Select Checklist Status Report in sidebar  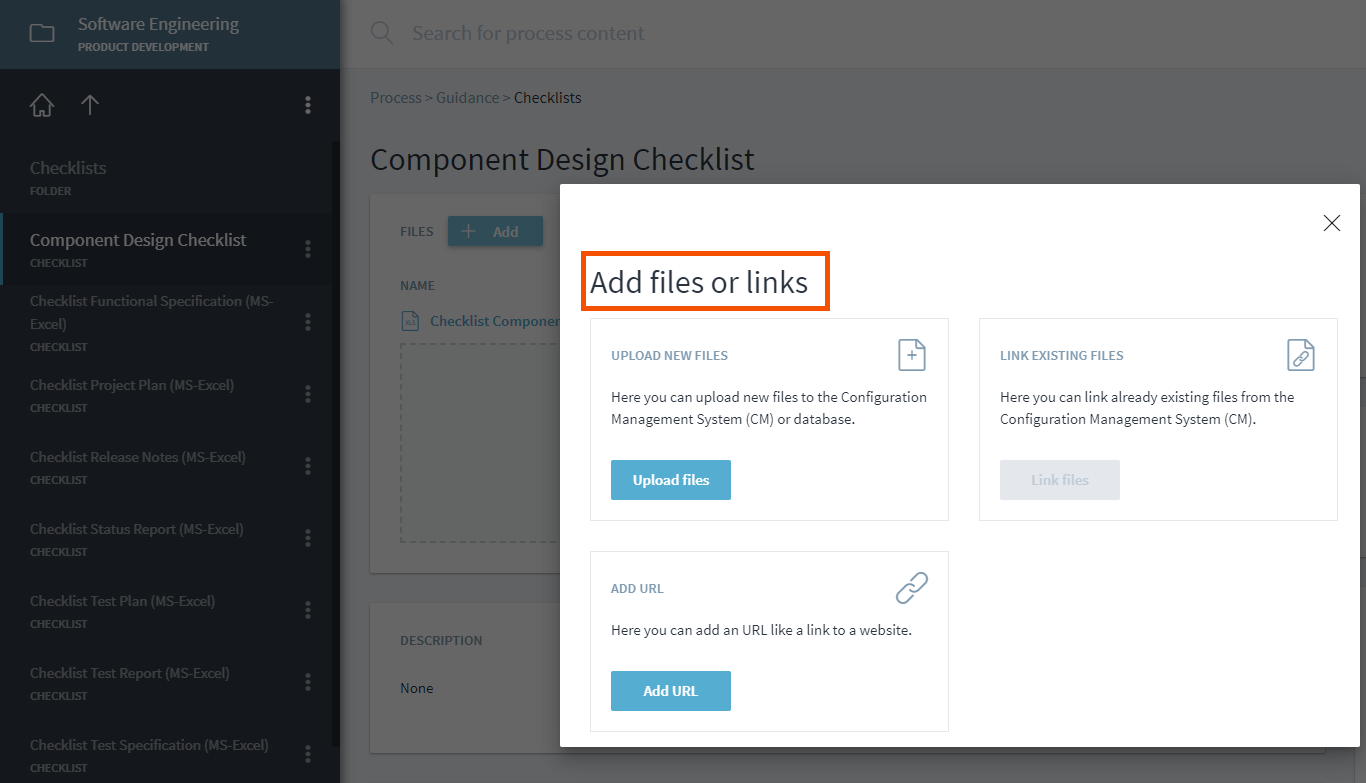137,529
